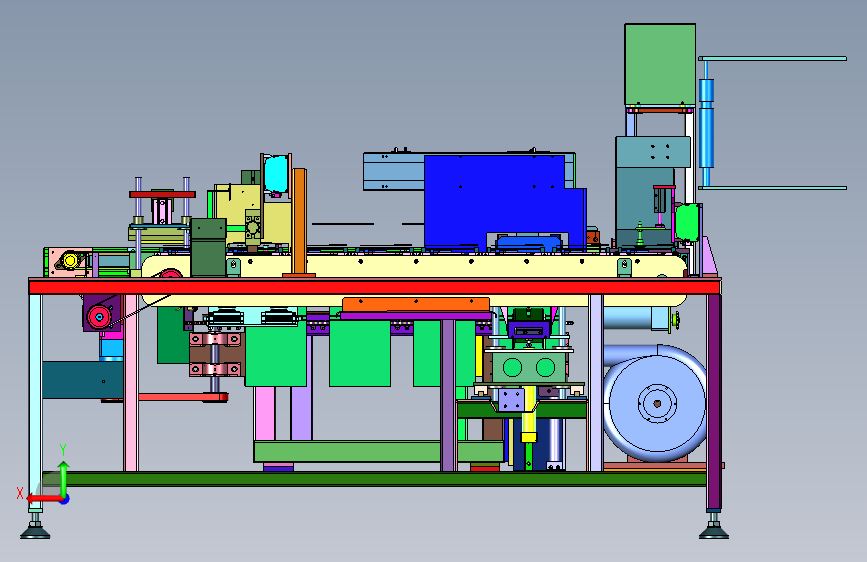Select the cyan part atop yellow bracket

pos(276,174)
